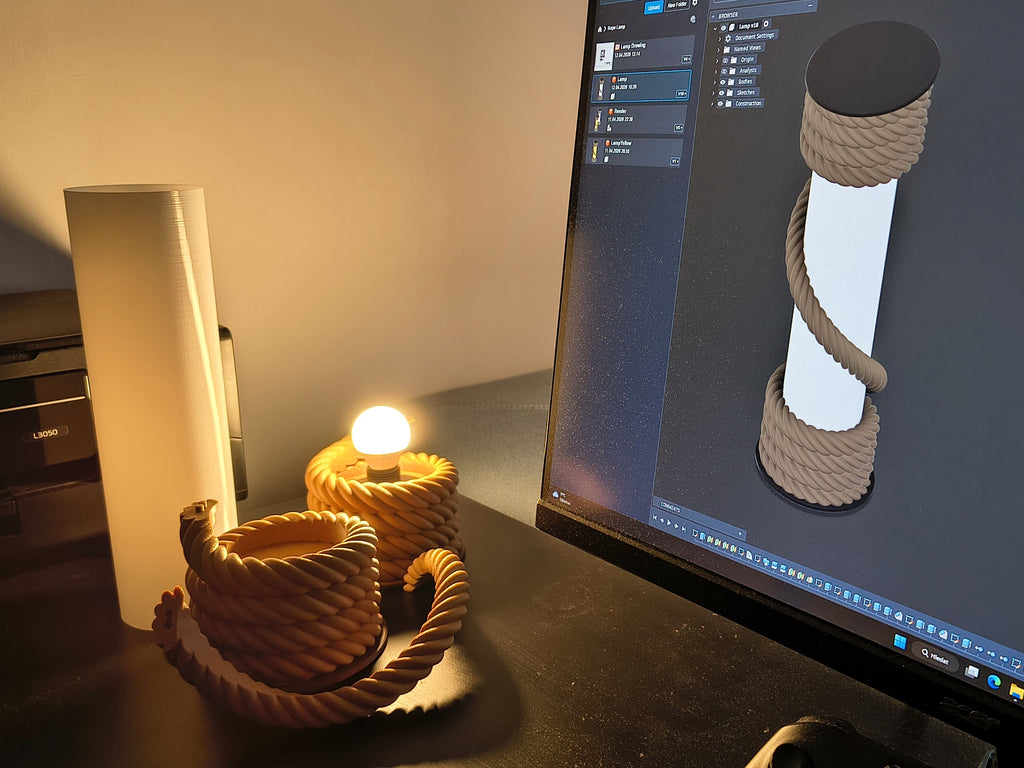Screen dimensions: 1024x768
Task: Collapse the BROWSER panel header arrow
Action: pyautogui.click(x=713, y=16)
